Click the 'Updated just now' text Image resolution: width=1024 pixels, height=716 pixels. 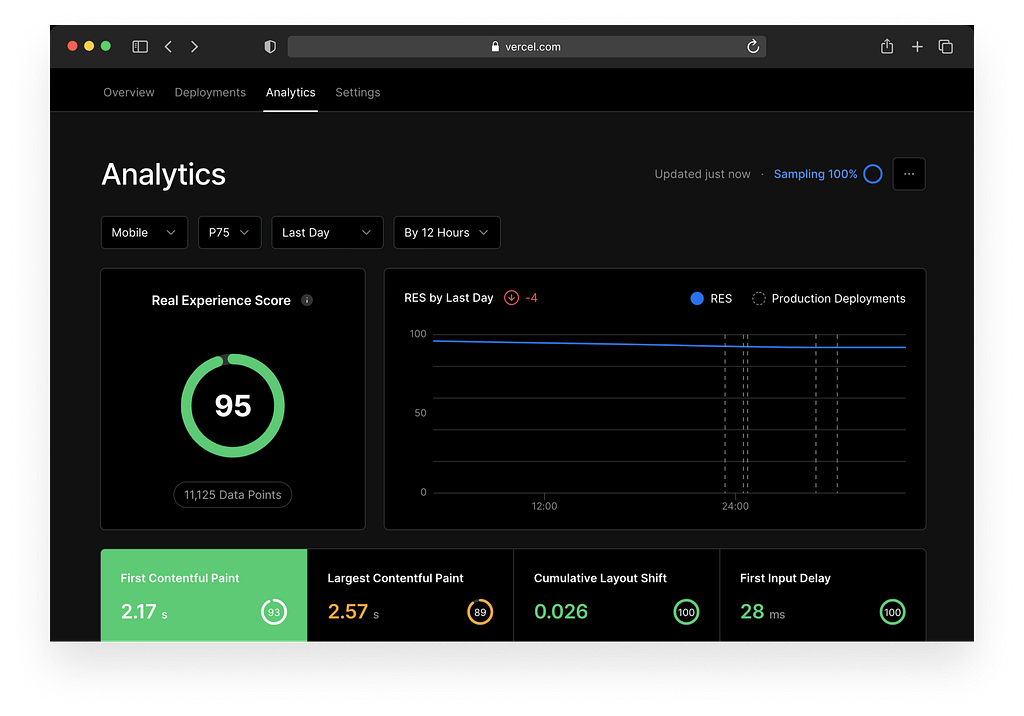702,174
